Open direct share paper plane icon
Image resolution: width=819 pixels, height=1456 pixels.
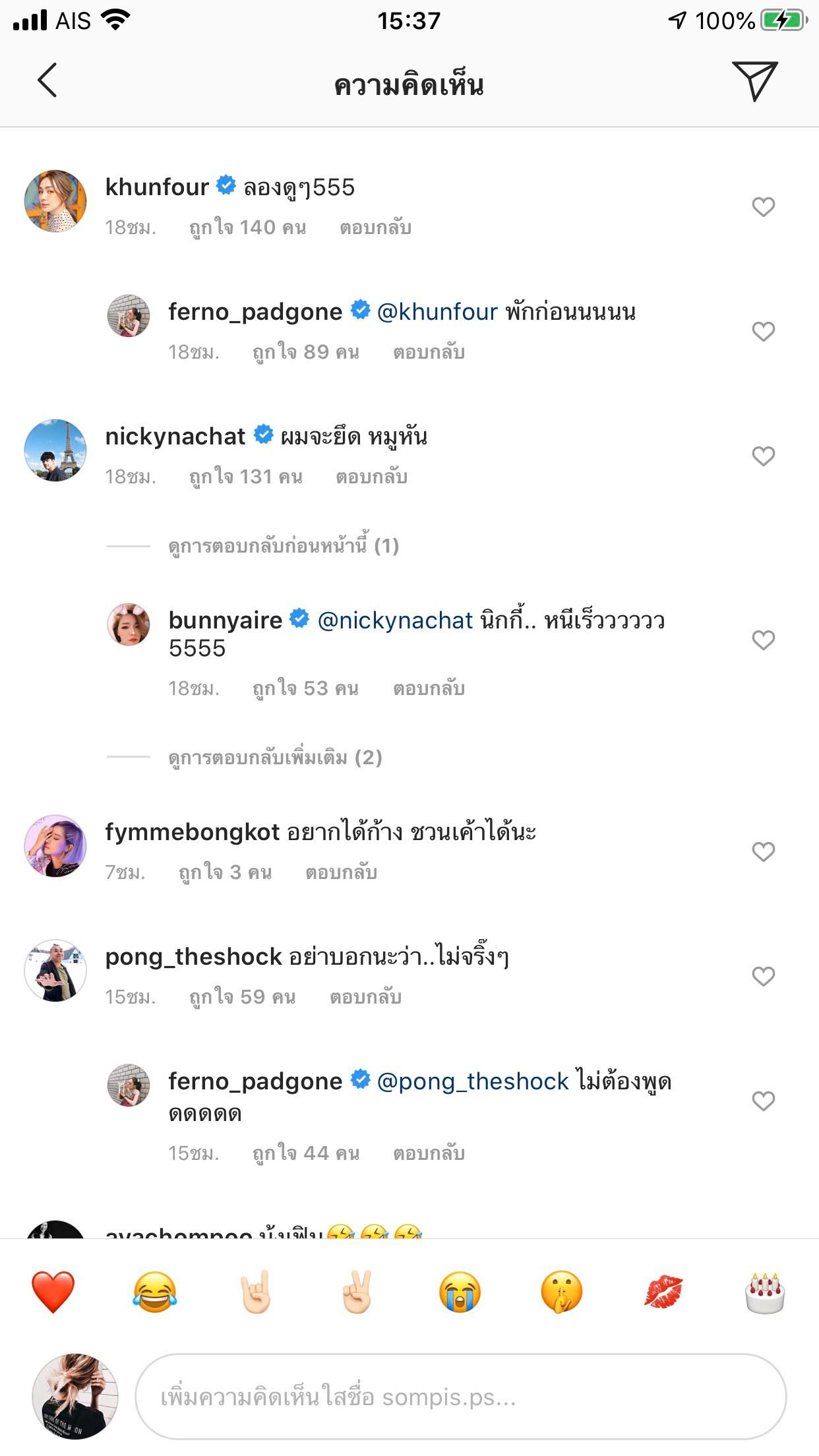[x=754, y=80]
